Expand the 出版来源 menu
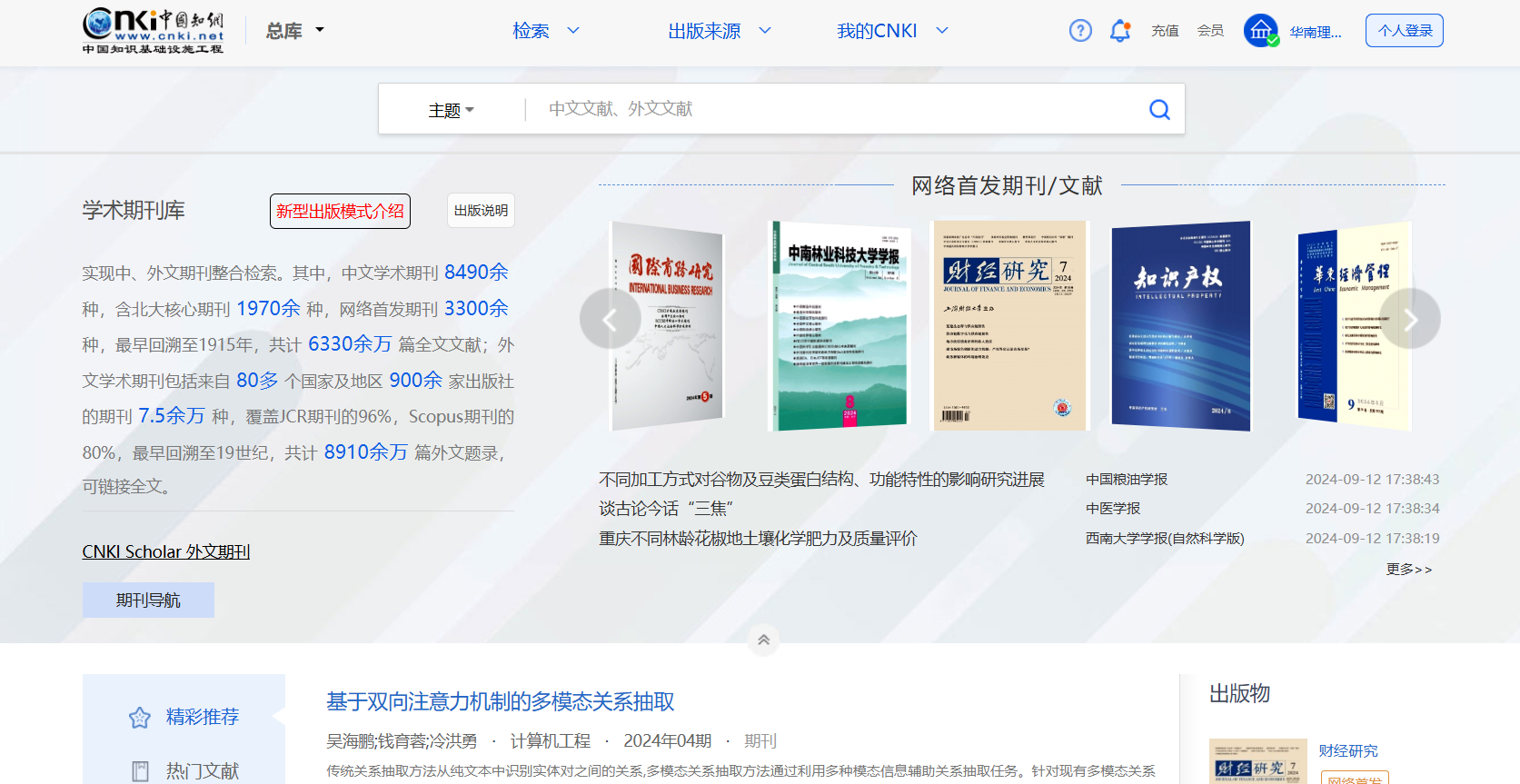The width and height of the screenshot is (1520, 784). tap(720, 31)
